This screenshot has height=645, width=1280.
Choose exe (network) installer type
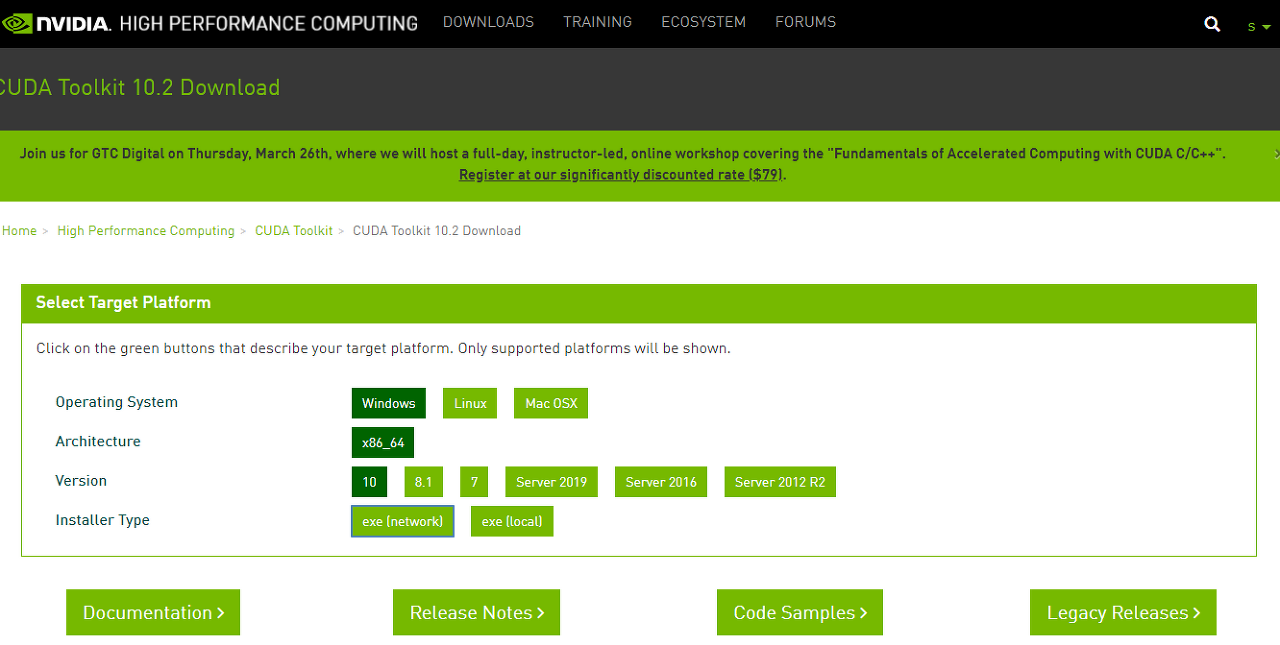(x=403, y=521)
